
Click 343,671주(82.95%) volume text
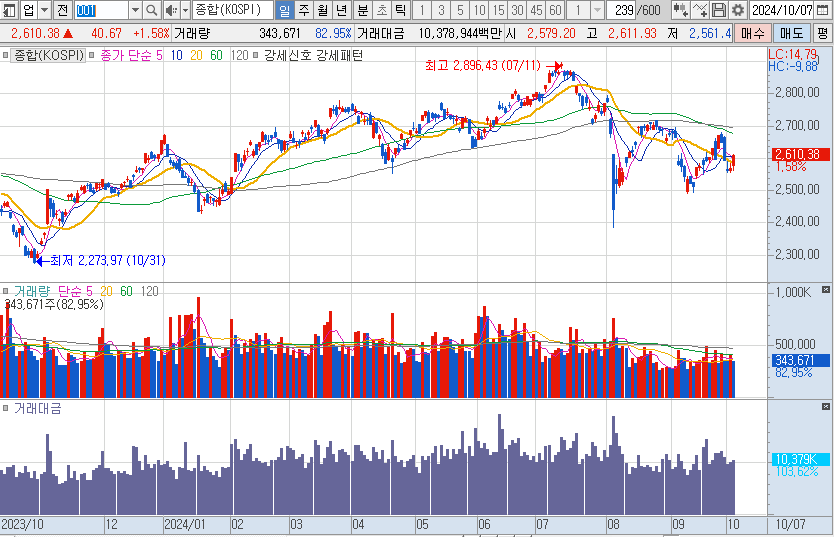click(54, 305)
